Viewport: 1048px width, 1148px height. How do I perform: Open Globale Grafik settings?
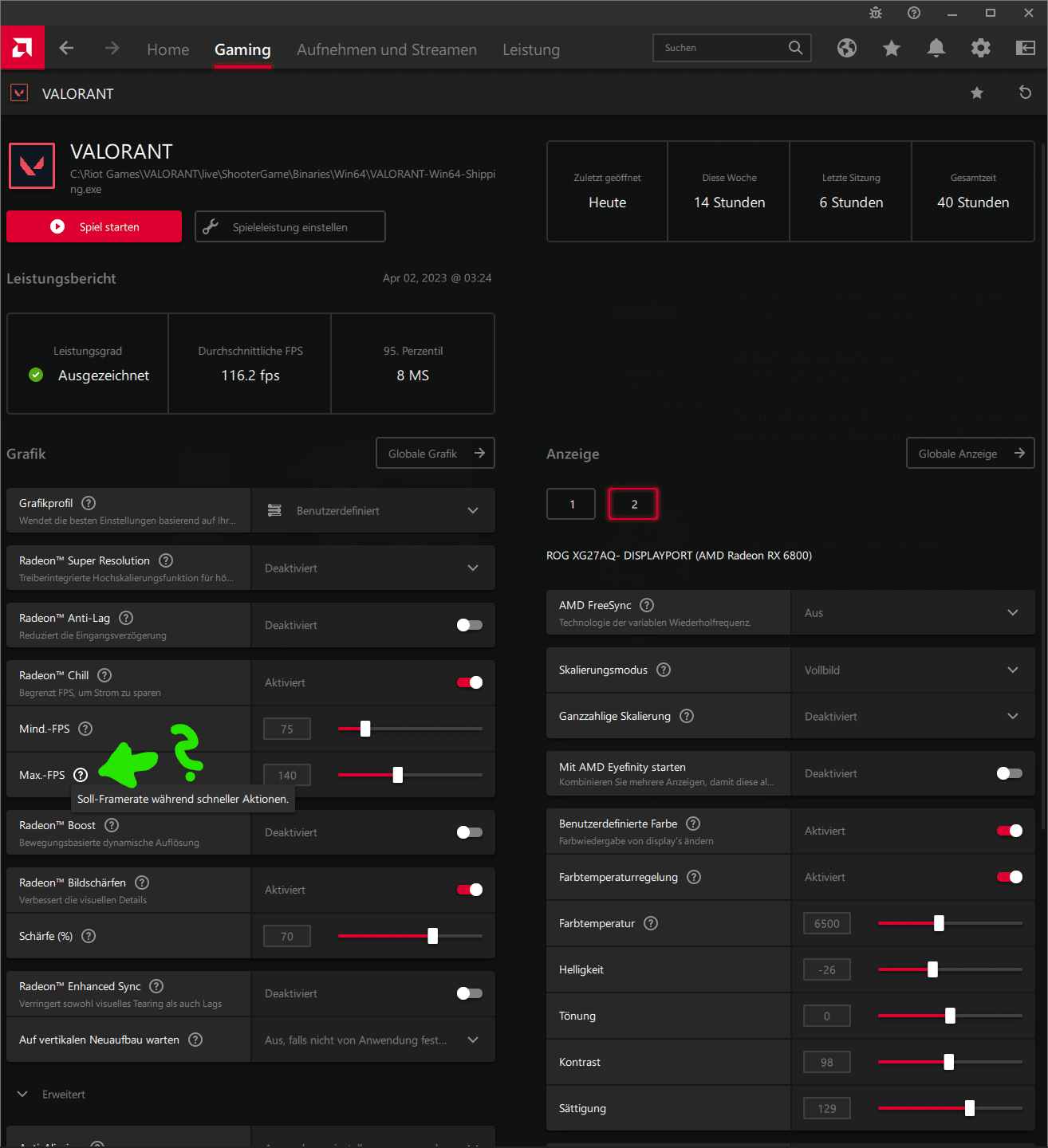(x=435, y=453)
